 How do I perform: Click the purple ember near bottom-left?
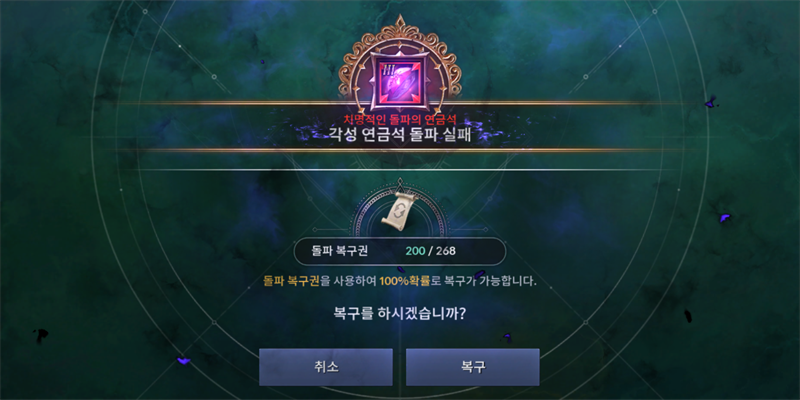183,360
